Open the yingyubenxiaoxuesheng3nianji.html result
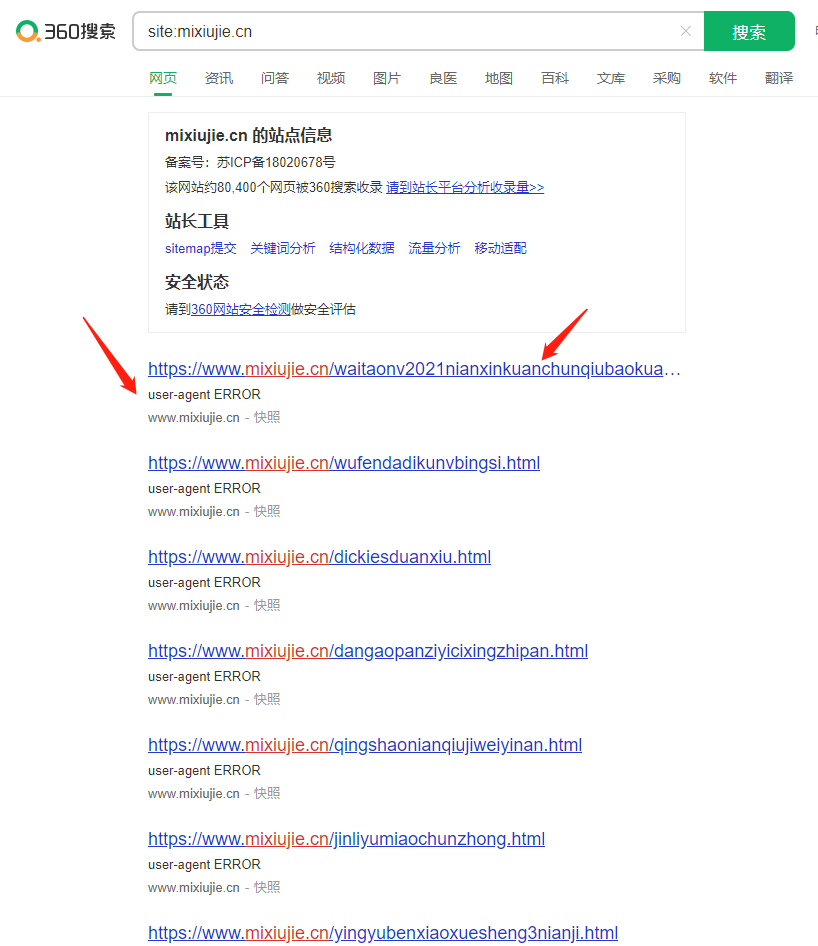Viewport: 818px width, 946px height. (383, 933)
